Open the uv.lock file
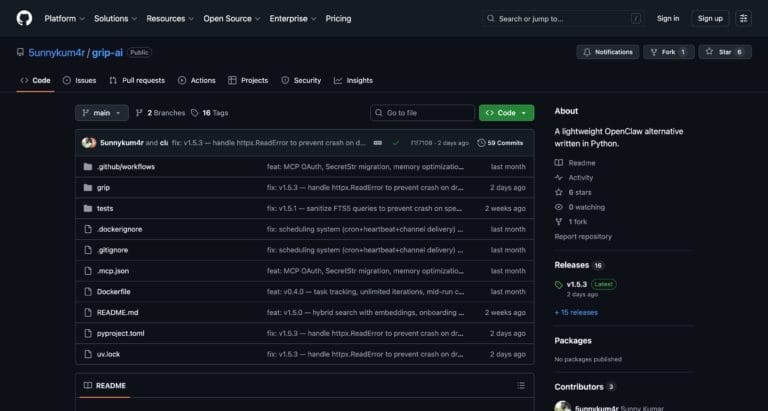The height and width of the screenshot is (411, 768). 108,354
